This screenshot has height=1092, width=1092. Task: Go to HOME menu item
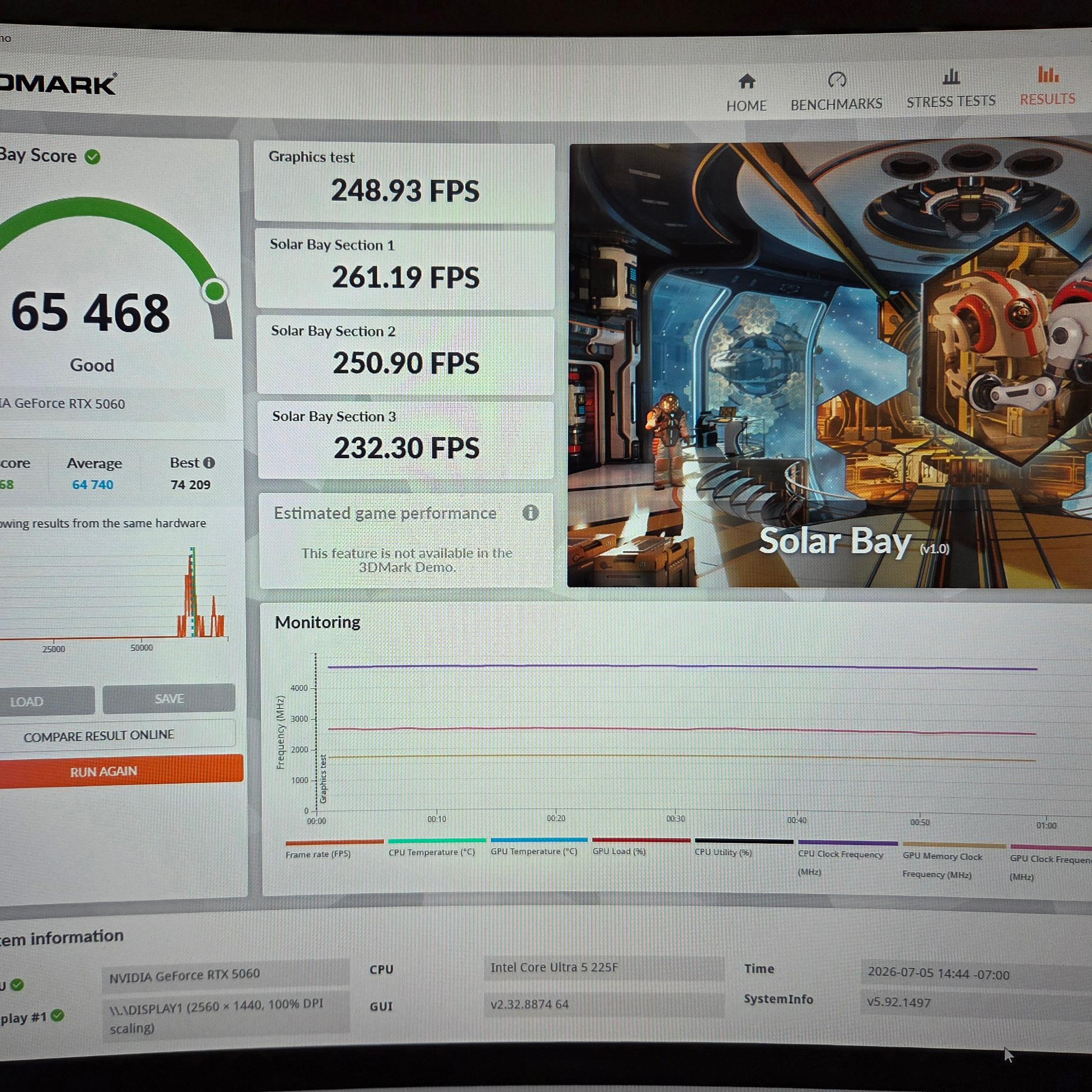[x=746, y=106]
